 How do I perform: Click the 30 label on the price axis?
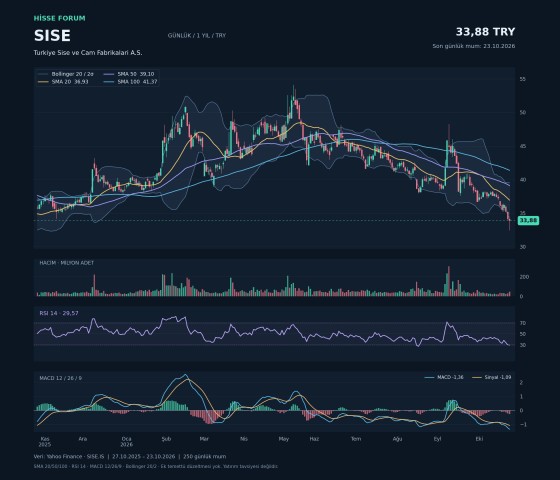[522, 247]
